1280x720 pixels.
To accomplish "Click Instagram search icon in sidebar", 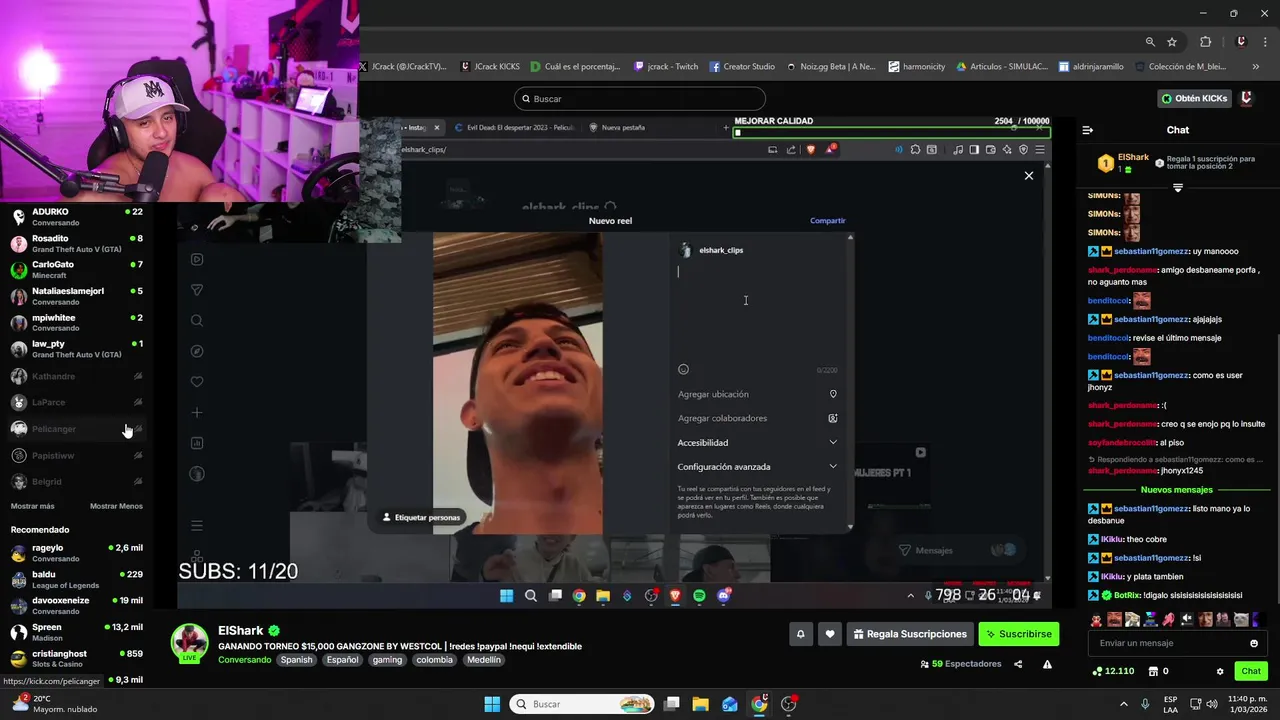I will 197,320.
